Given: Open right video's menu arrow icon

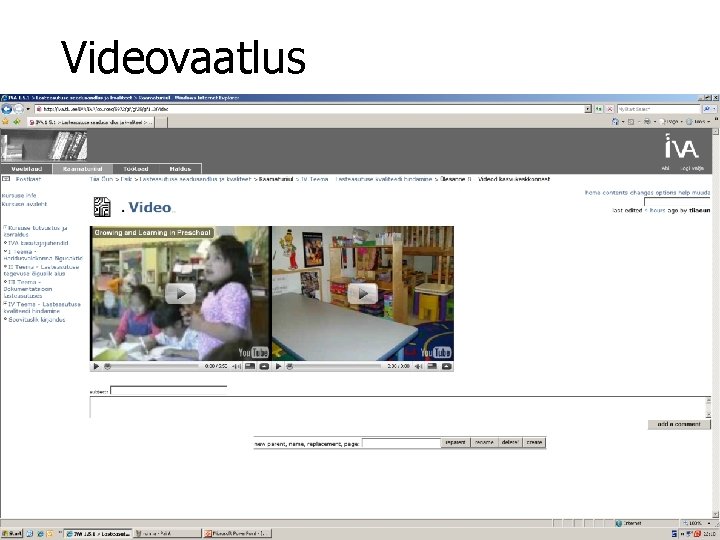Looking at the screenshot, I should [446, 366].
